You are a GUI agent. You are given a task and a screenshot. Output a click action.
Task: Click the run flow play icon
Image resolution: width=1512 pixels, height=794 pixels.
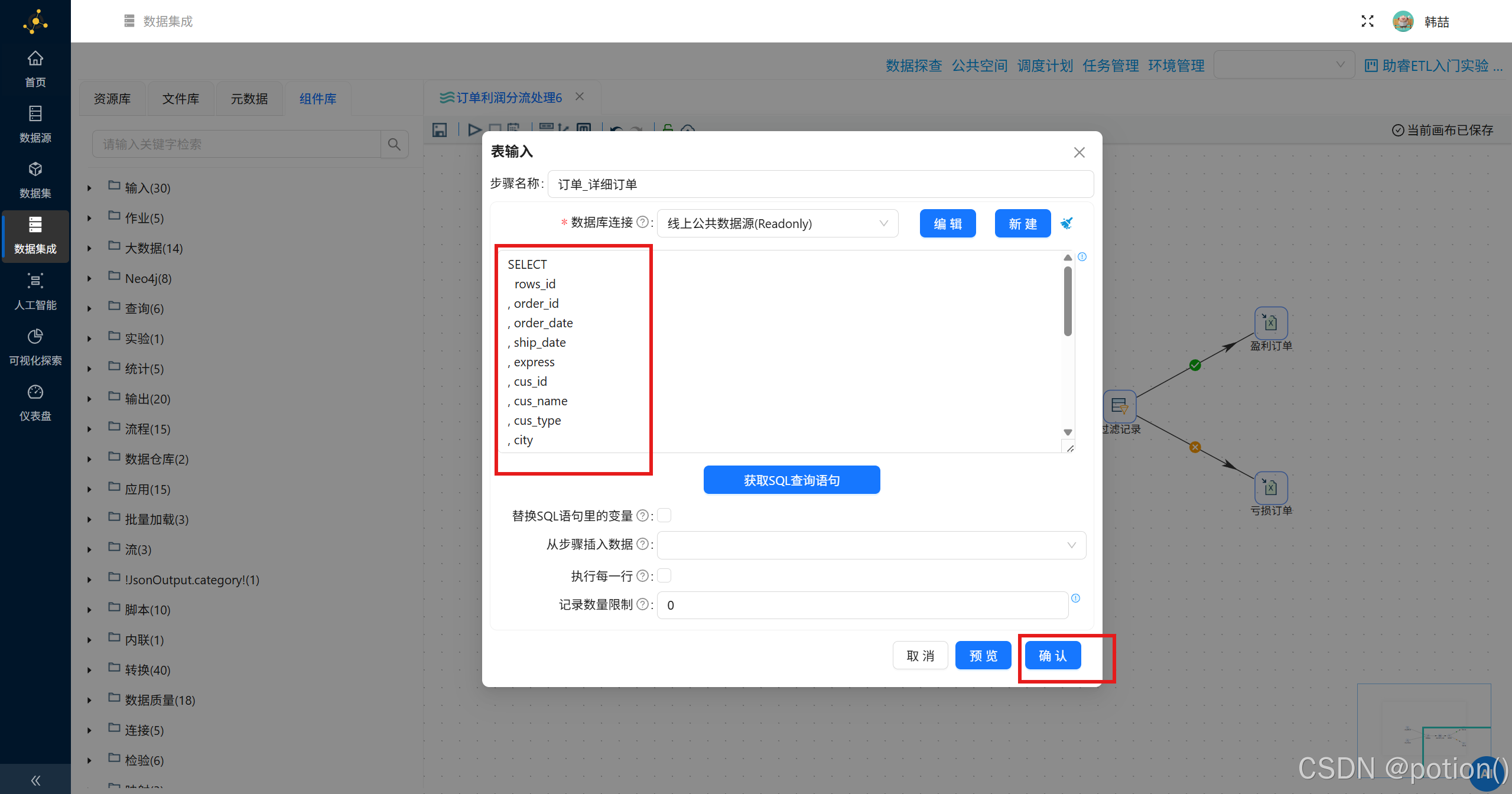pyautogui.click(x=474, y=129)
